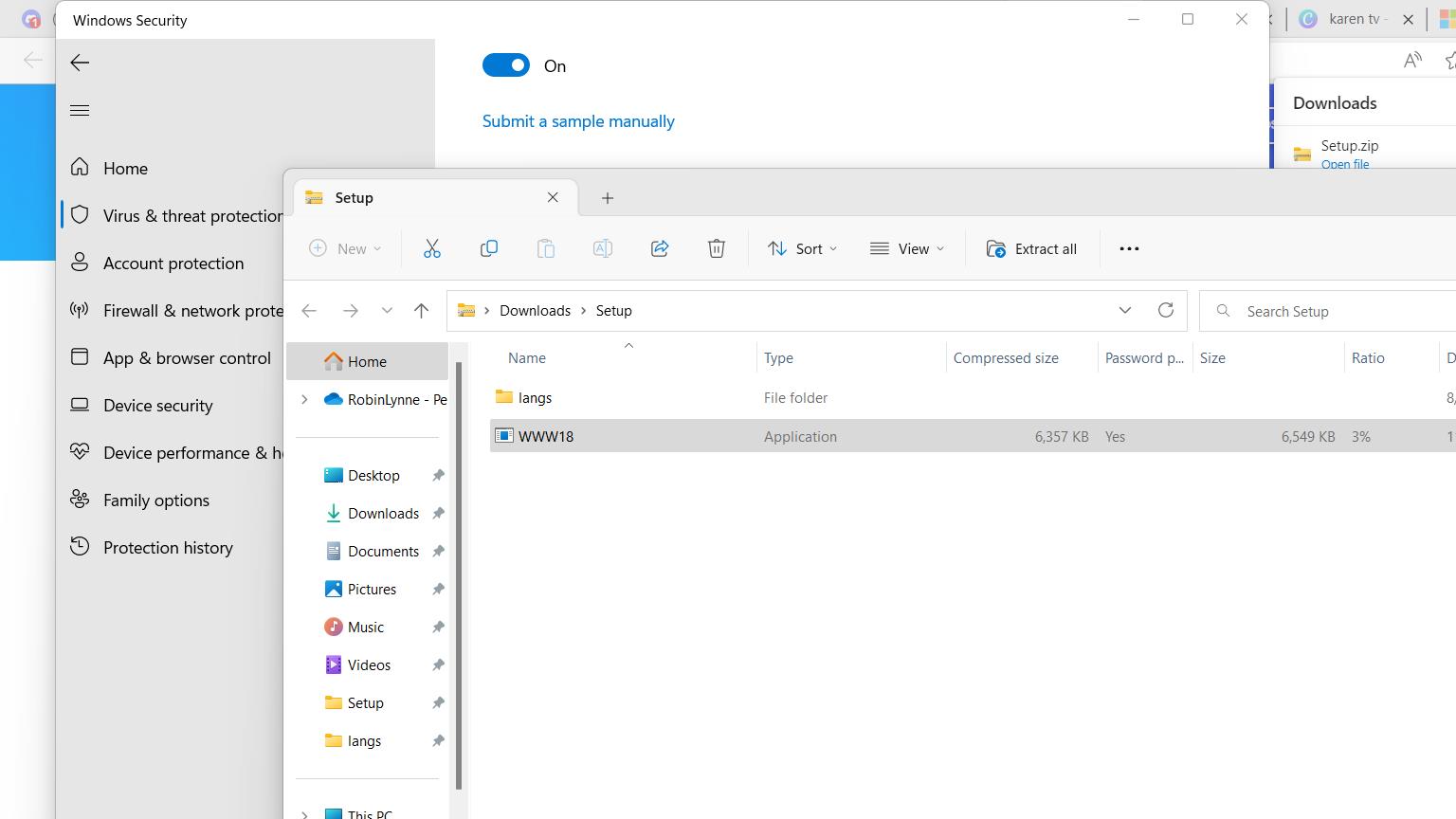This screenshot has height=819, width=1456.
Task: Add a new File Explorer tab
Action: click(x=608, y=198)
